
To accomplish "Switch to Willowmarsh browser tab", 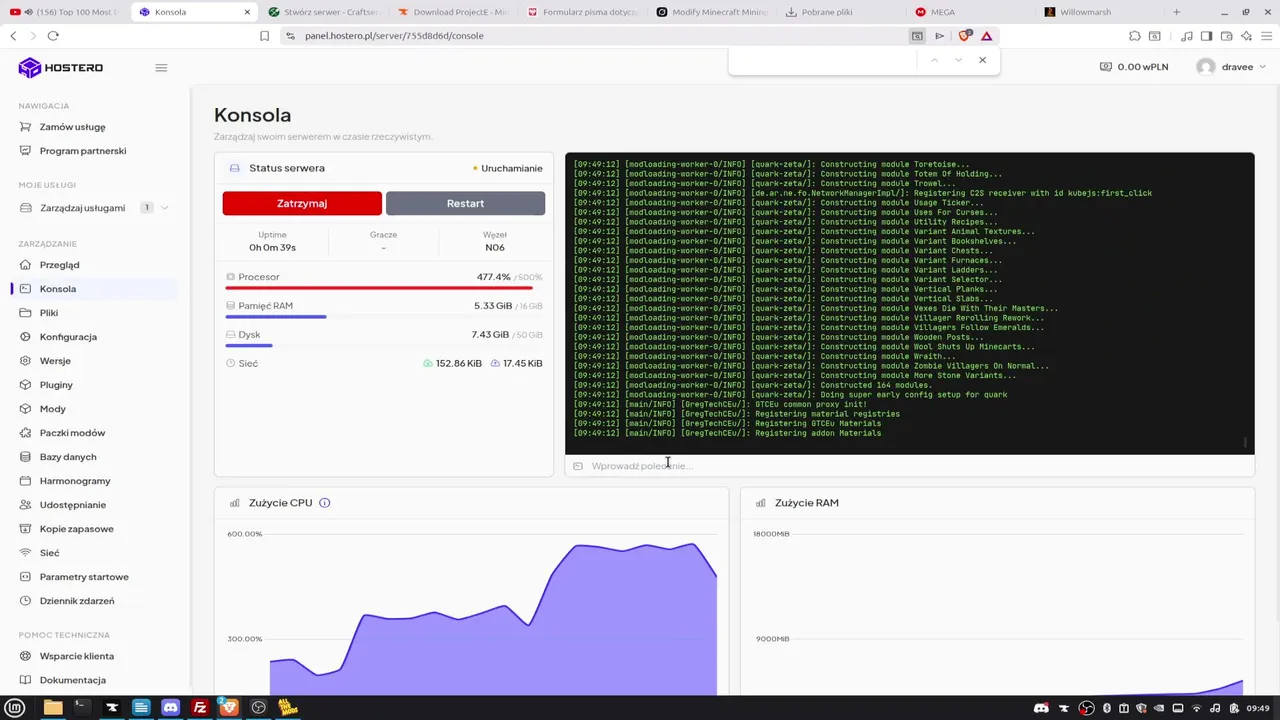I will pyautogui.click(x=1098, y=12).
